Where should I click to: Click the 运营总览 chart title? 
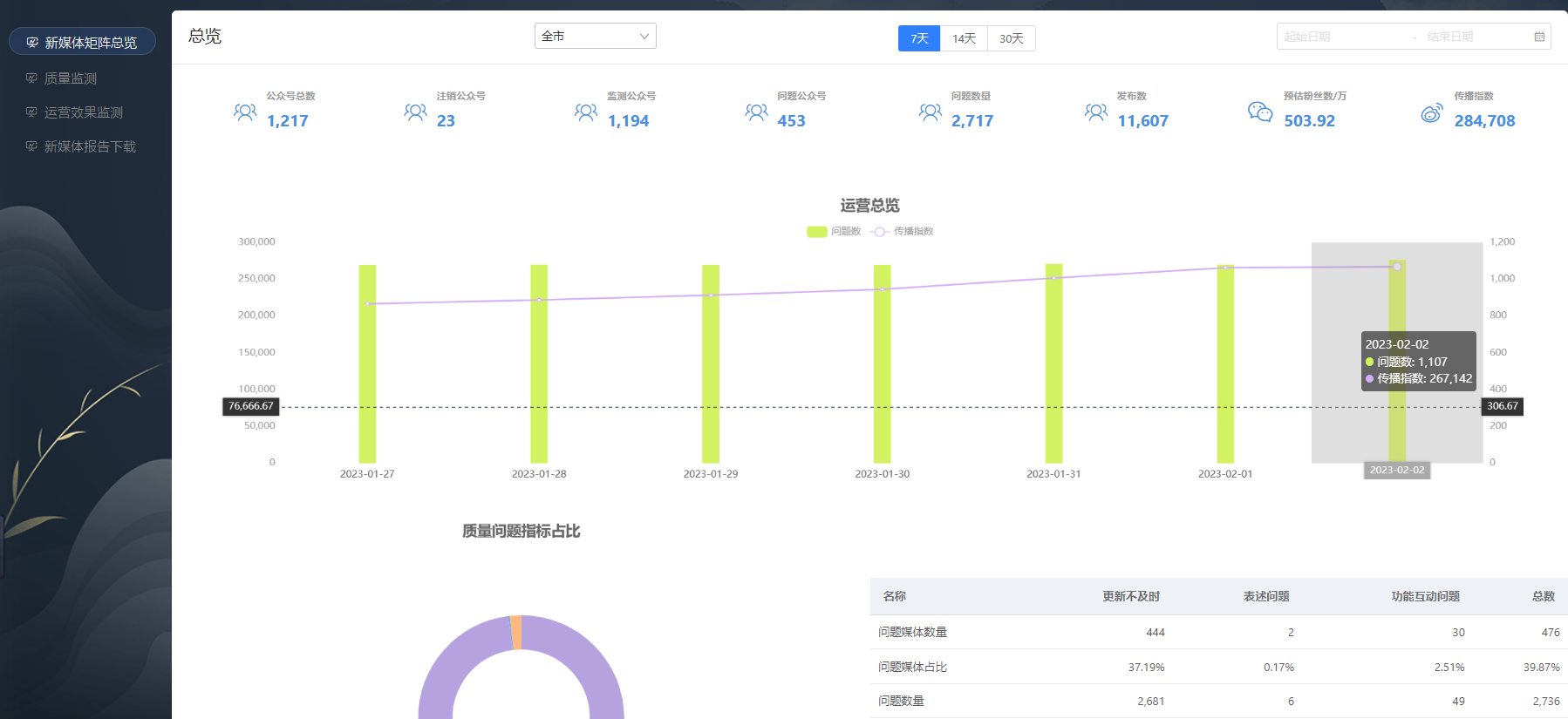[x=869, y=206]
